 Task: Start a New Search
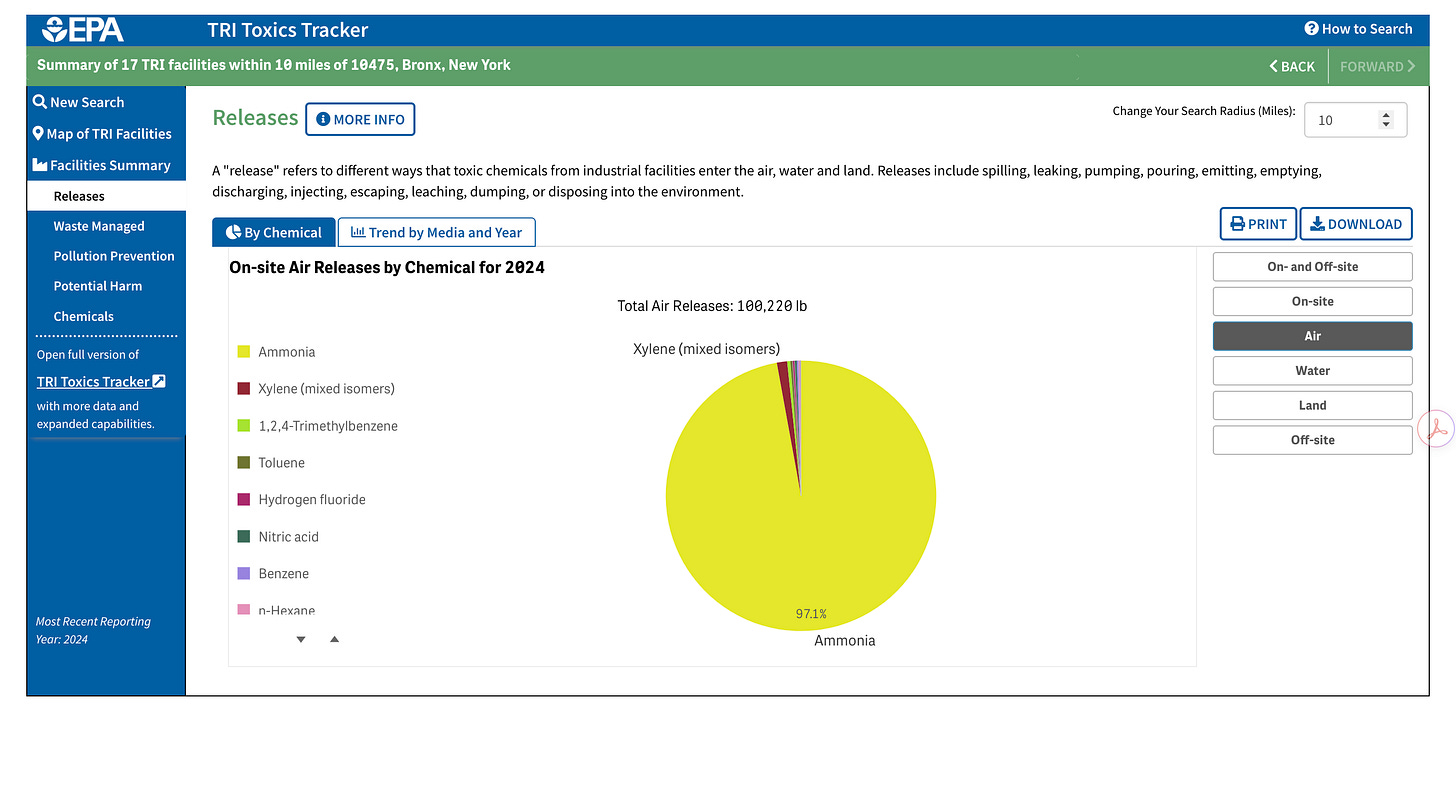click(78, 102)
